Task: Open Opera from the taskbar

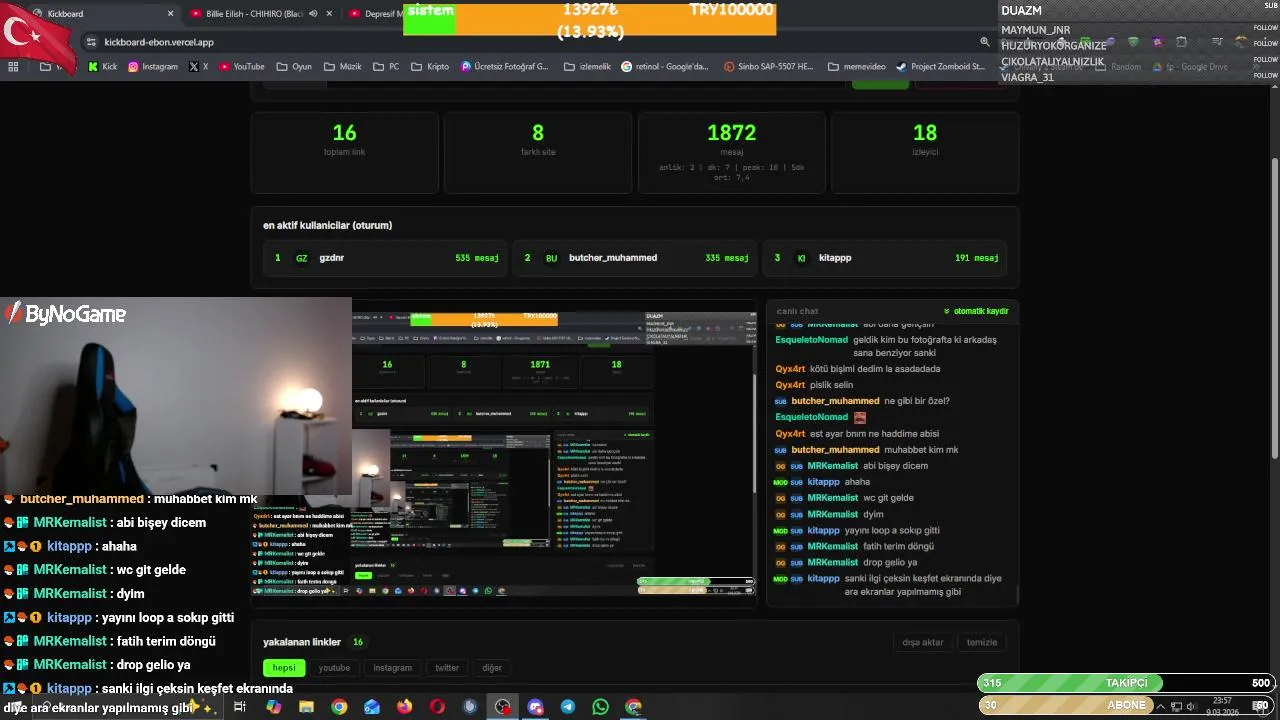Action: click(437, 707)
